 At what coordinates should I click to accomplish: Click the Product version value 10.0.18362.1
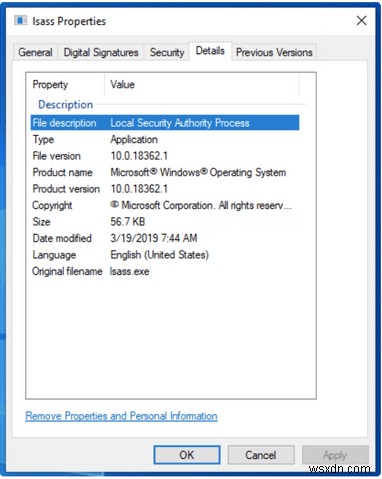tap(139, 189)
